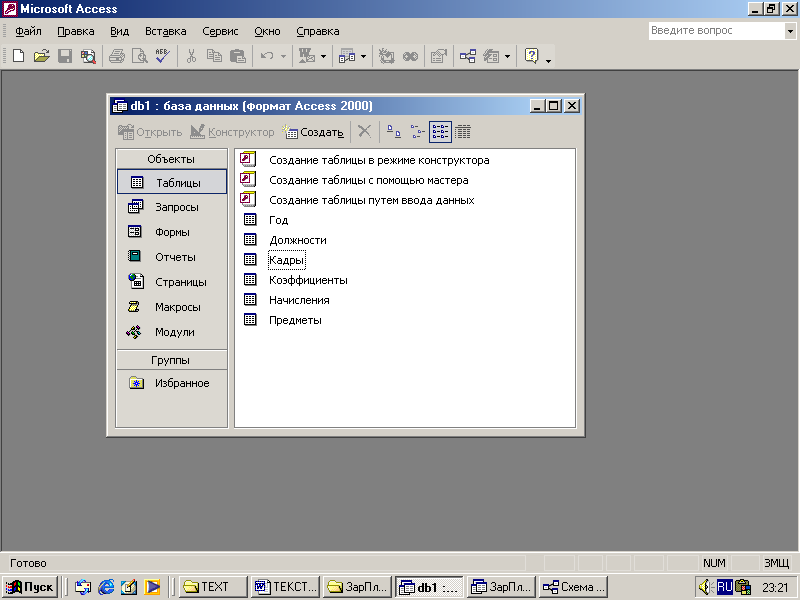Click the Paste clipboard icon

238,56
